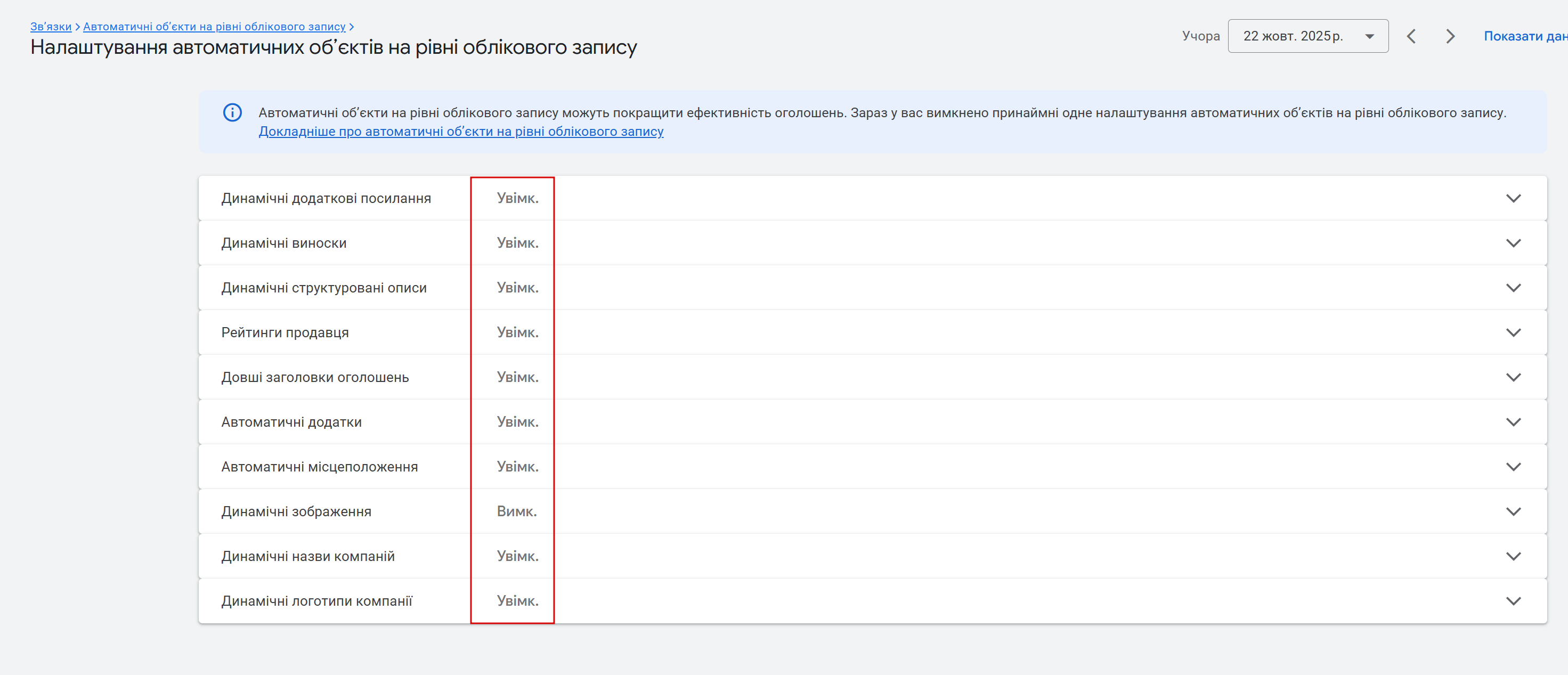Image resolution: width=1568 pixels, height=675 pixels.
Task: Click Вимк. status for Динамічні зображення
Action: tap(516, 511)
